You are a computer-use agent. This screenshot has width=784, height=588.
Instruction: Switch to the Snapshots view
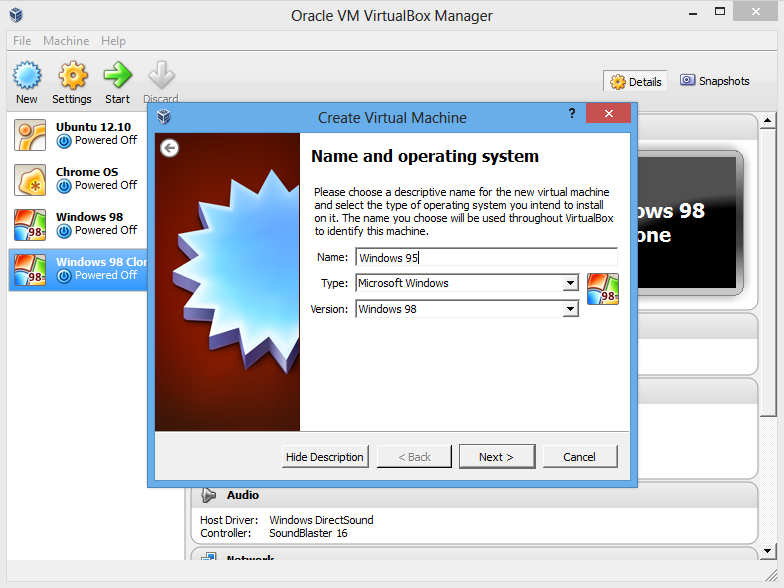point(715,81)
